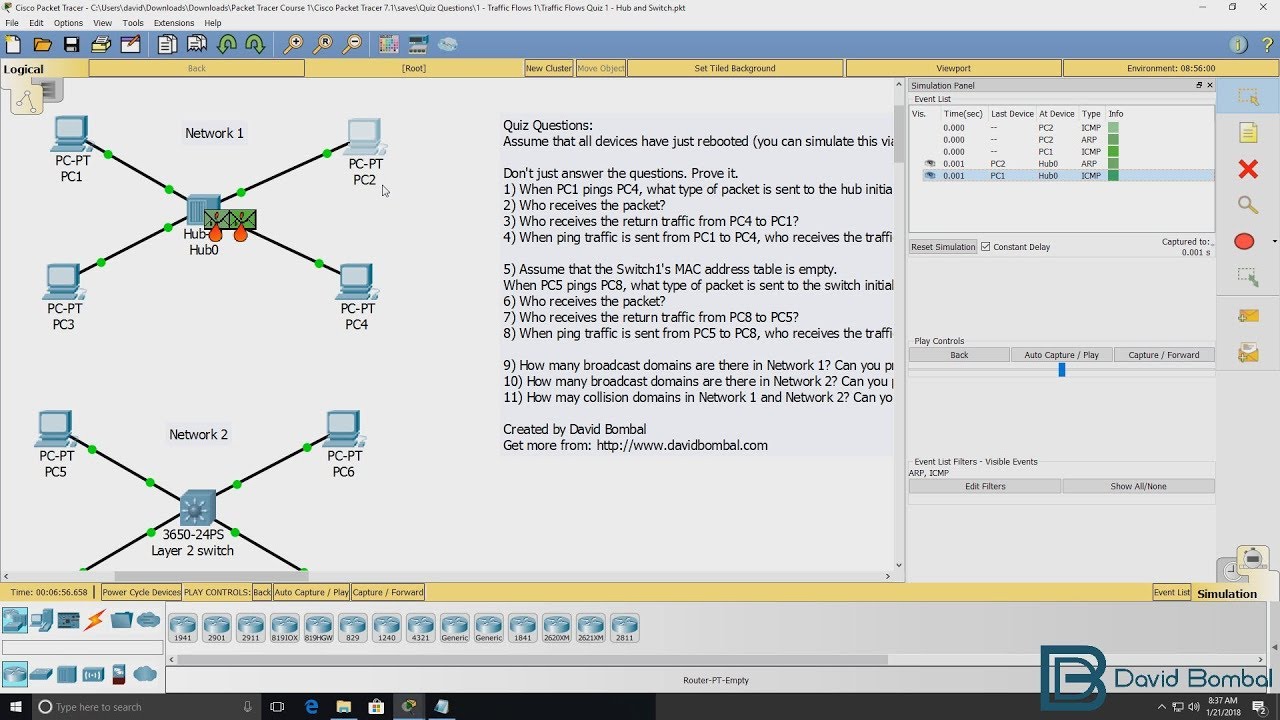Click the Add Simple PDU envelope icon
Image resolution: width=1280 pixels, height=720 pixels.
[1248, 316]
